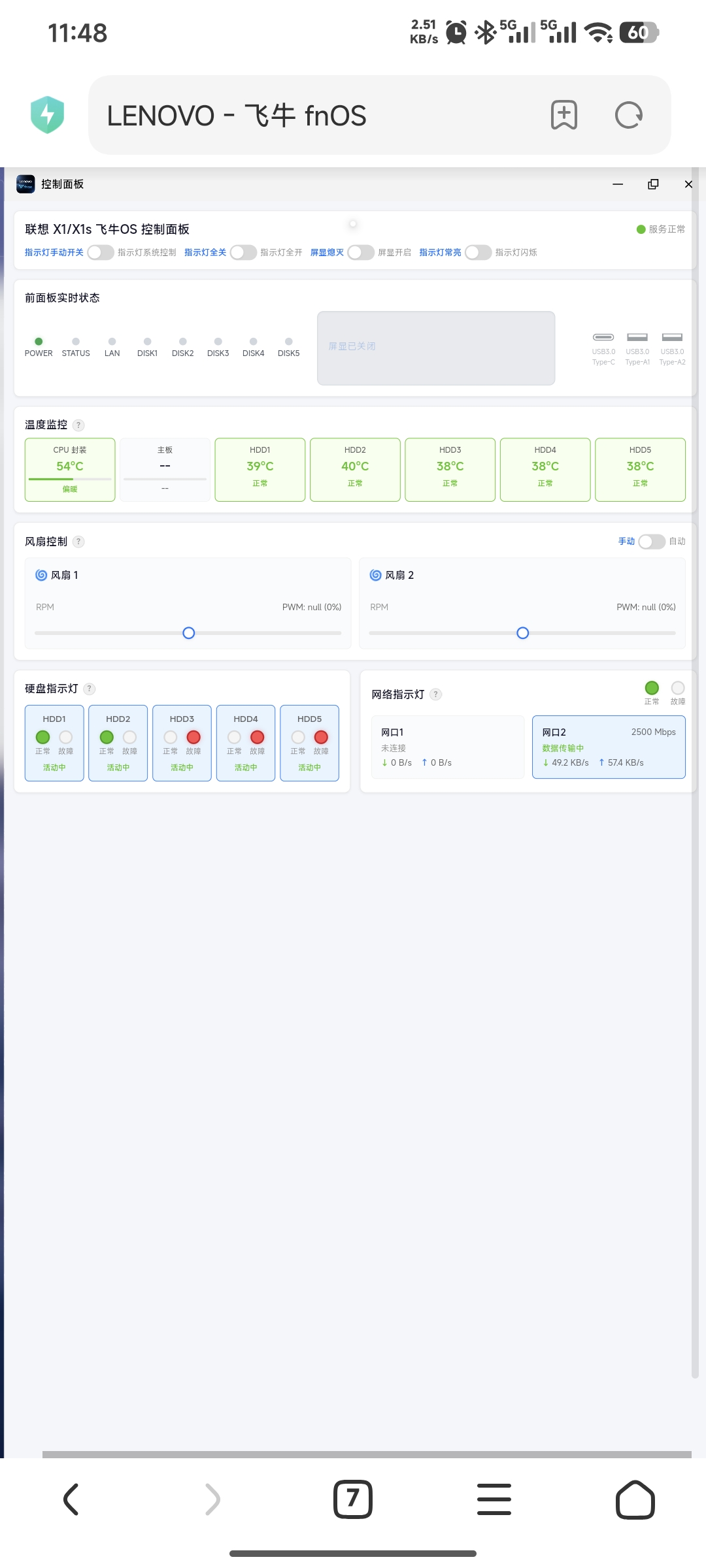Open the browser hamburger menu
This screenshot has width=706, height=1568.
[494, 1499]
